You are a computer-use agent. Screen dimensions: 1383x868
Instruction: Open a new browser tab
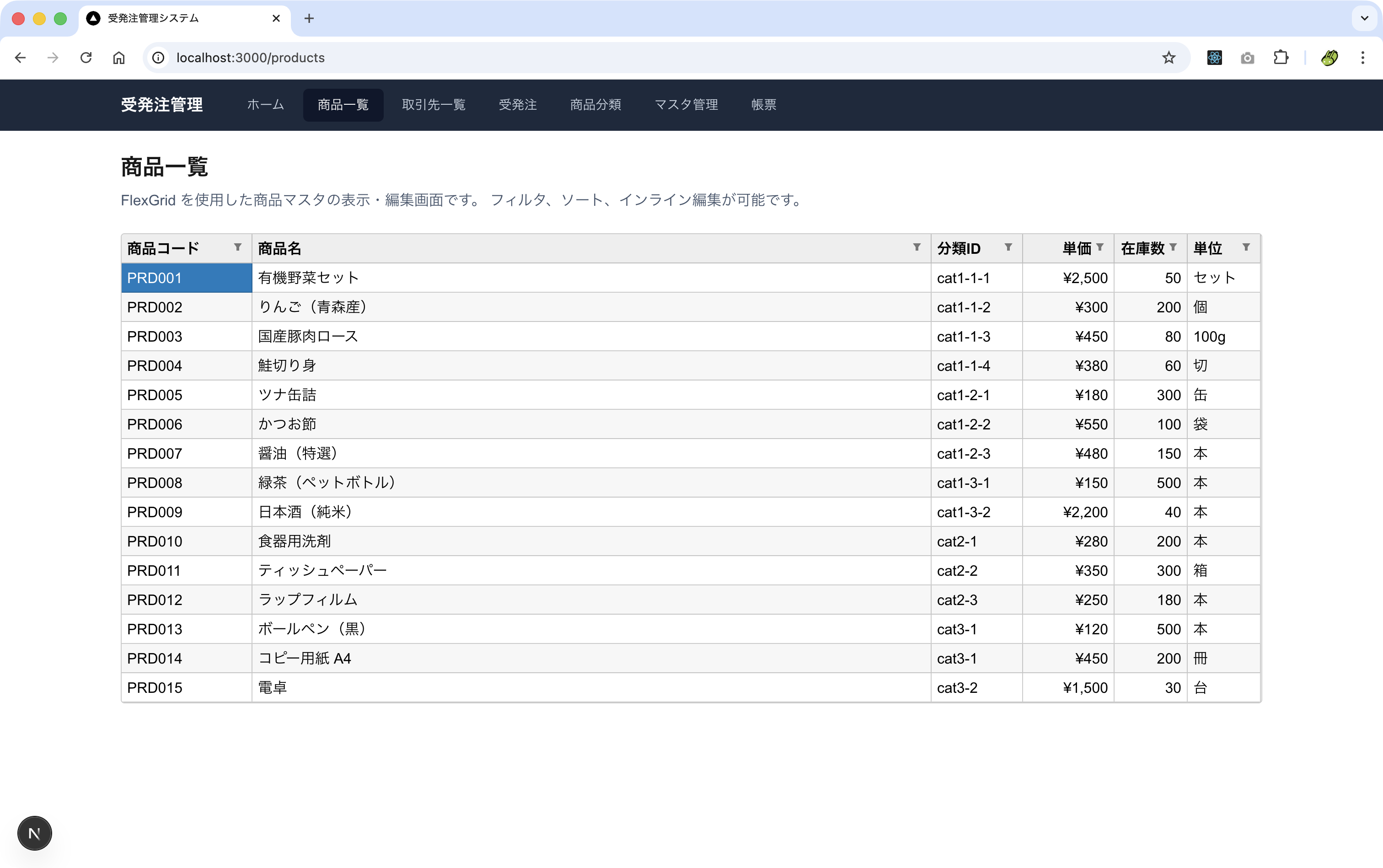pyautogui.click(x=309, y=18)
